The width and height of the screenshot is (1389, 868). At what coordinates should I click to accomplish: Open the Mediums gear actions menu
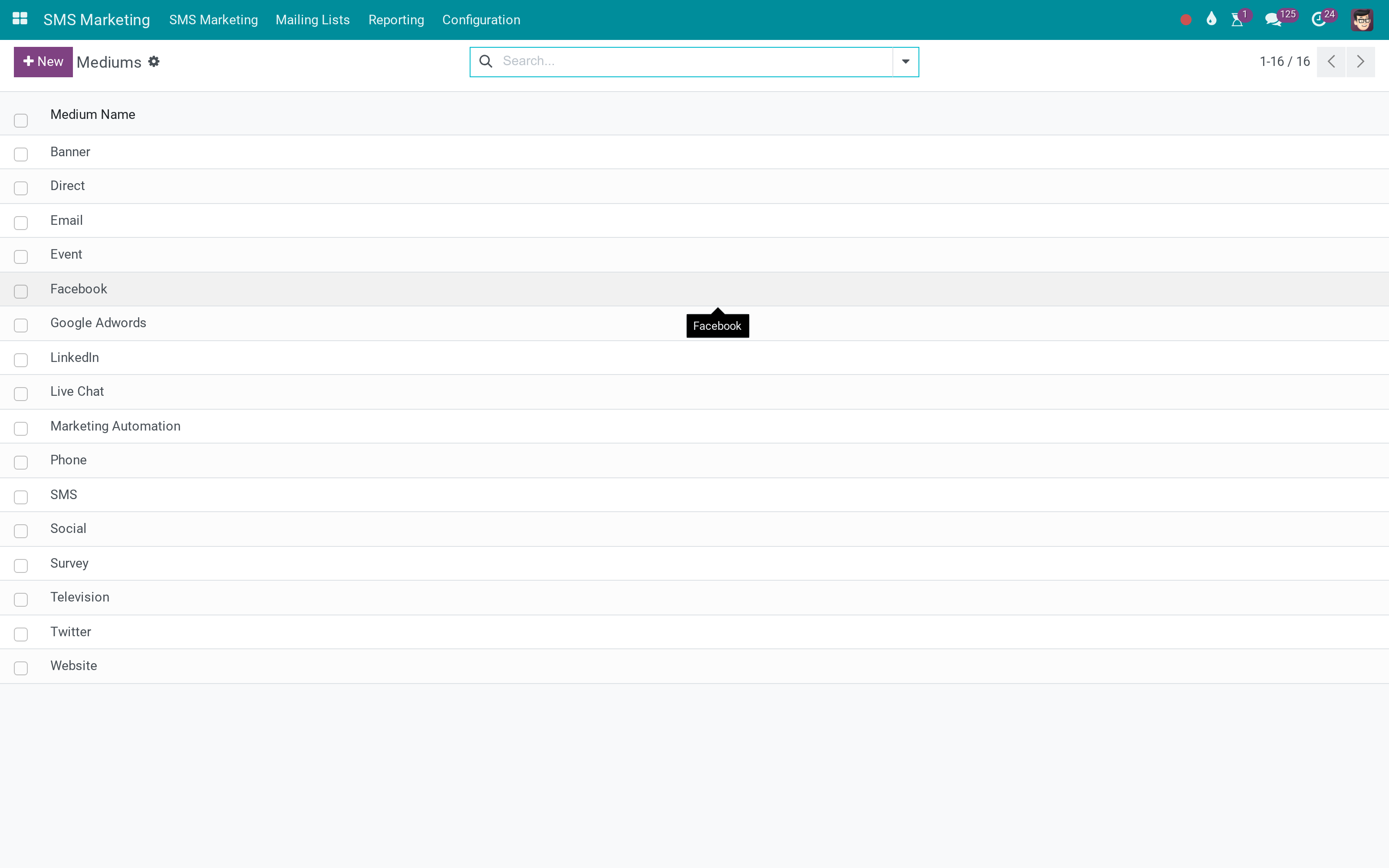[x=154, y=62]
